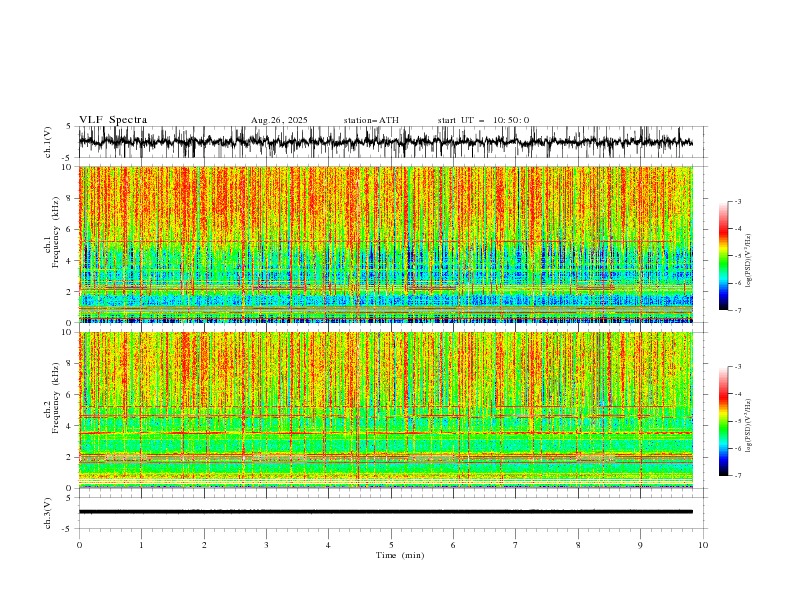The image size is (792, 612).
Task: Click the ch.2 'Frequency (kHz)' axis label
Action: click(56, 398)
